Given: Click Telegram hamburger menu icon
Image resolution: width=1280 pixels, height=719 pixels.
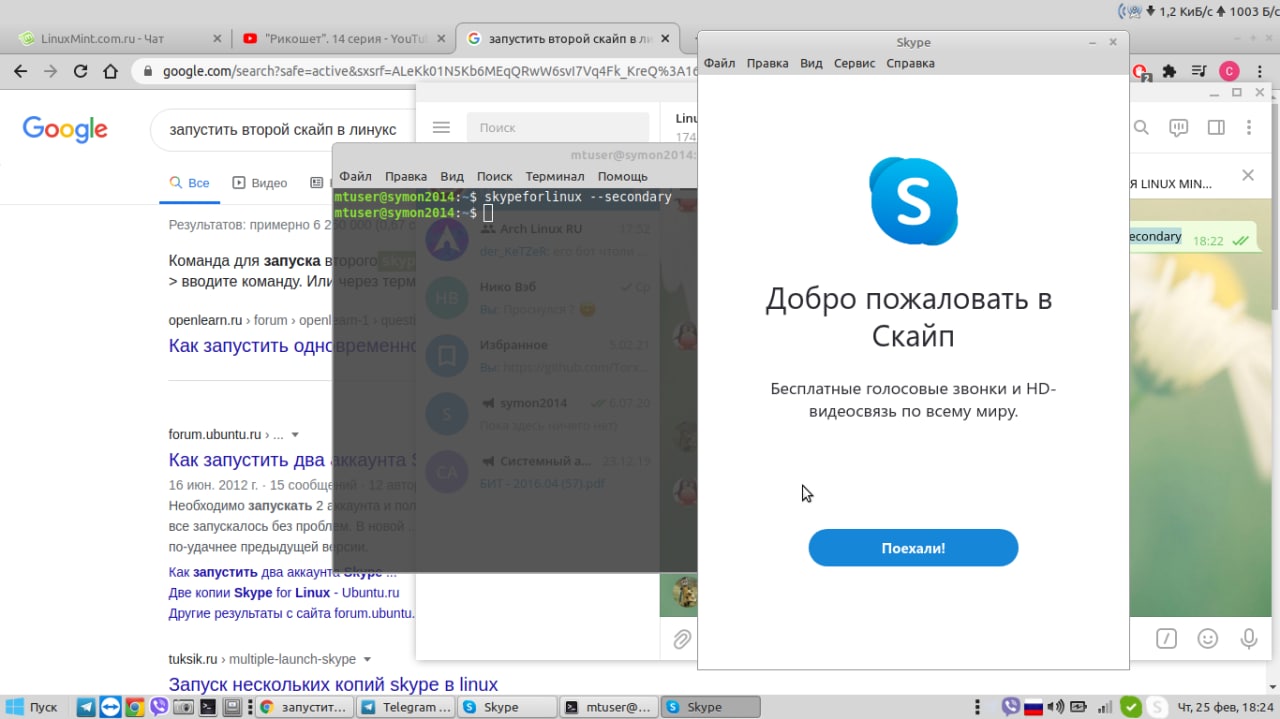Looking at the screenshot, I should point(441,128).
